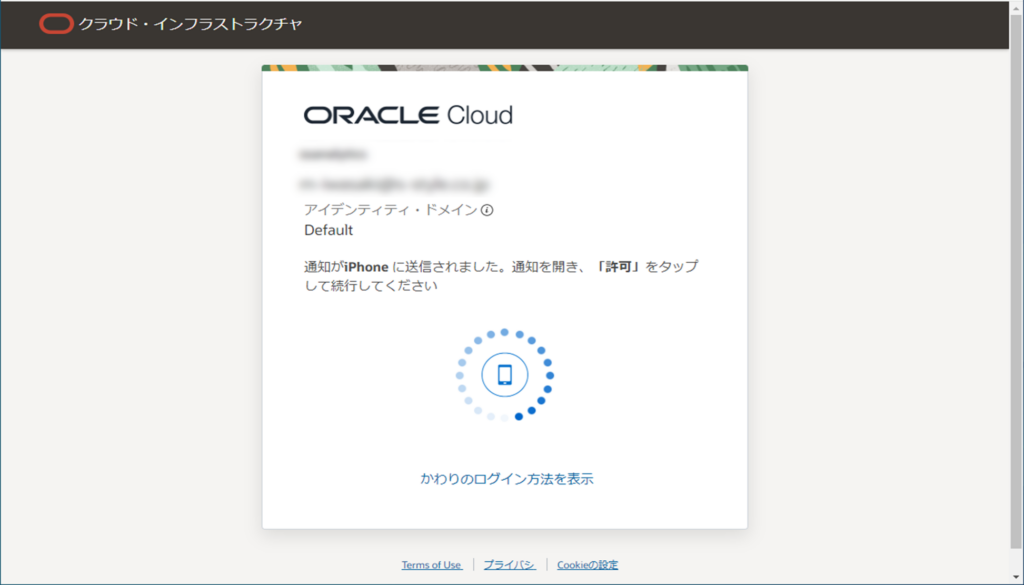Open the プライバシ footer link
This screenshot has width=1024, height=585.
pos(509,565)
